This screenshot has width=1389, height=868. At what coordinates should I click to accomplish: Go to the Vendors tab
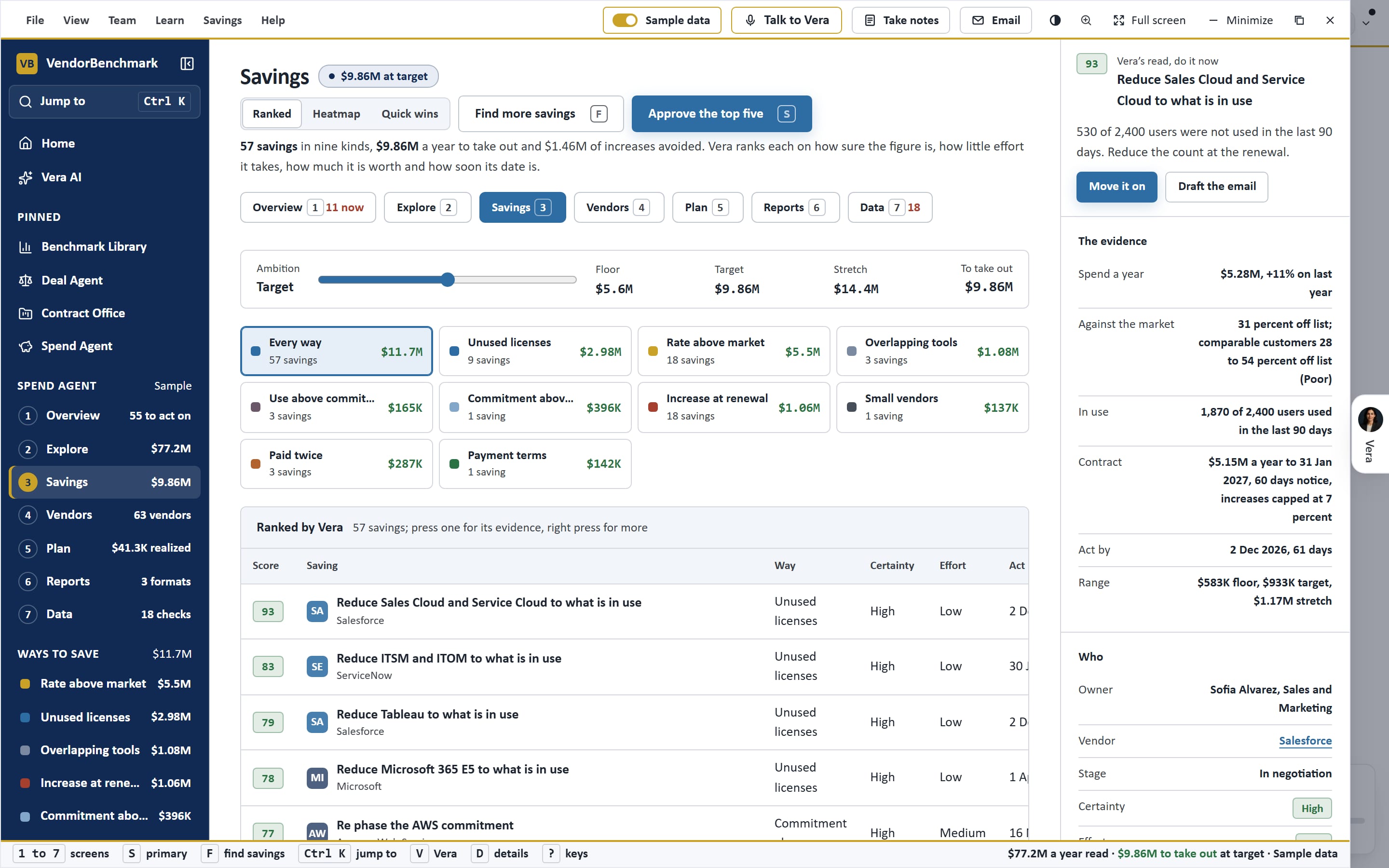(x=619, y=207)
